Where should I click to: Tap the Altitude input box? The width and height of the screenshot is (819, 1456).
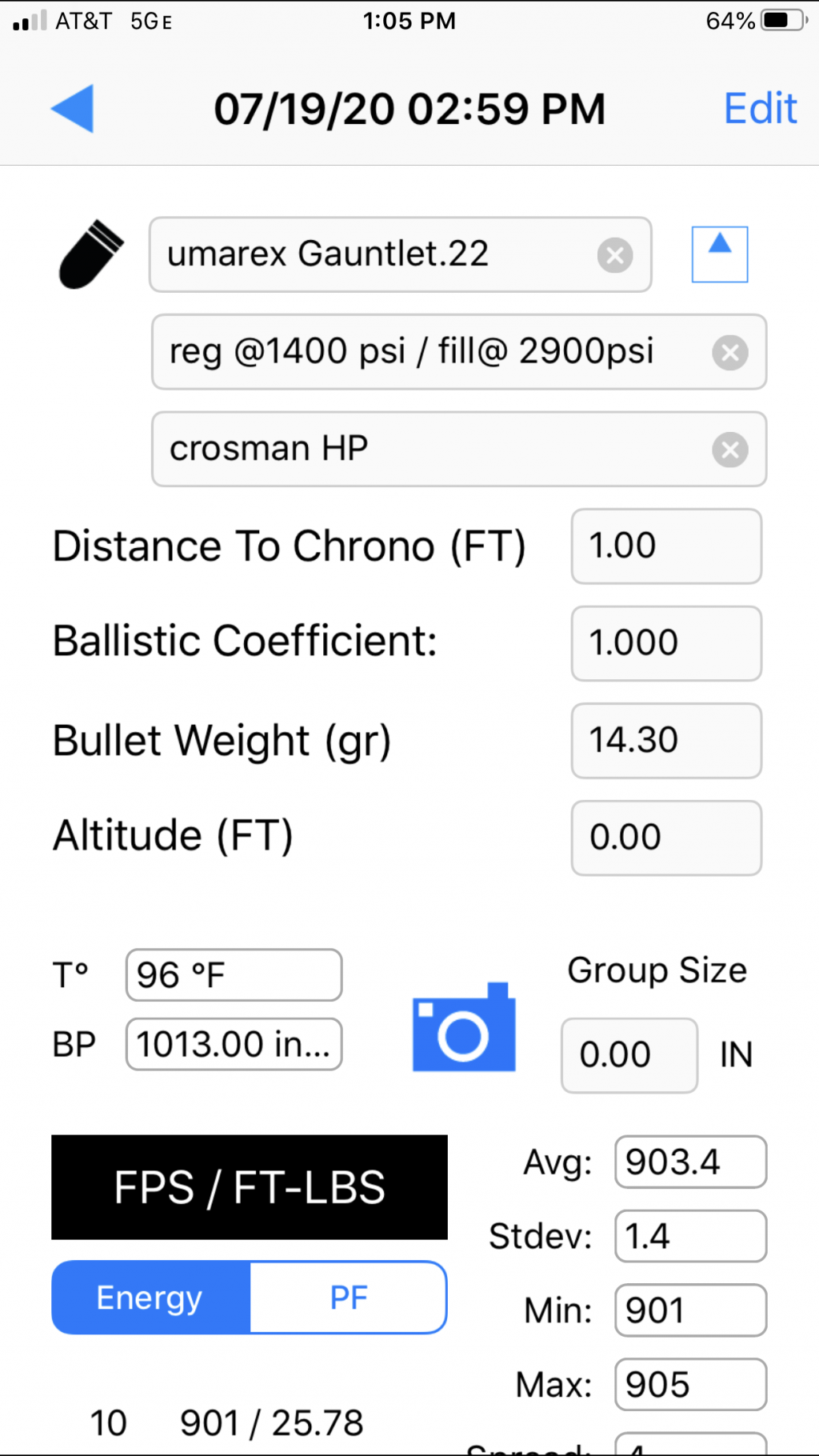pos(666,838)
